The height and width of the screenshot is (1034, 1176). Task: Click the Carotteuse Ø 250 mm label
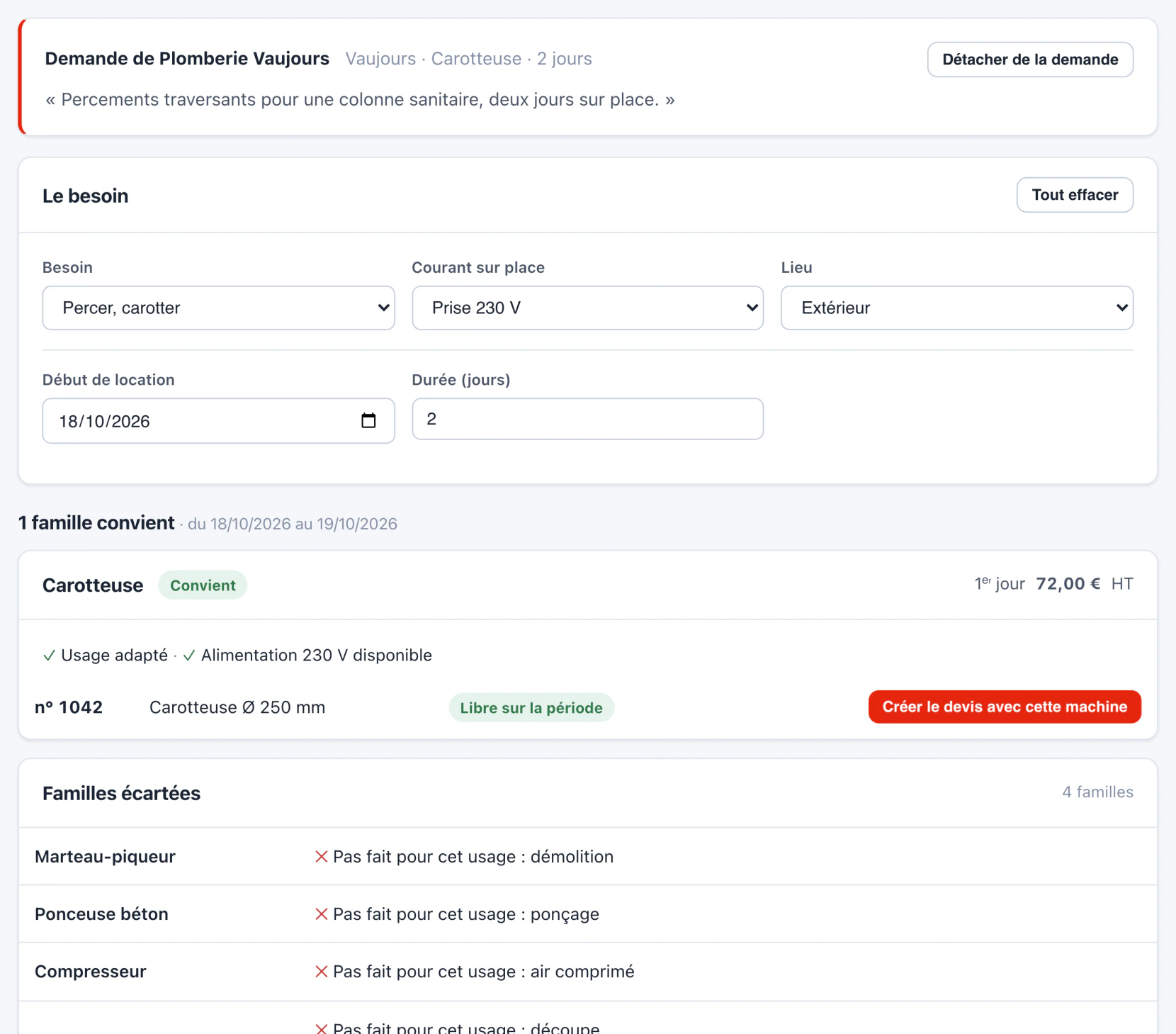click(237, 707)
